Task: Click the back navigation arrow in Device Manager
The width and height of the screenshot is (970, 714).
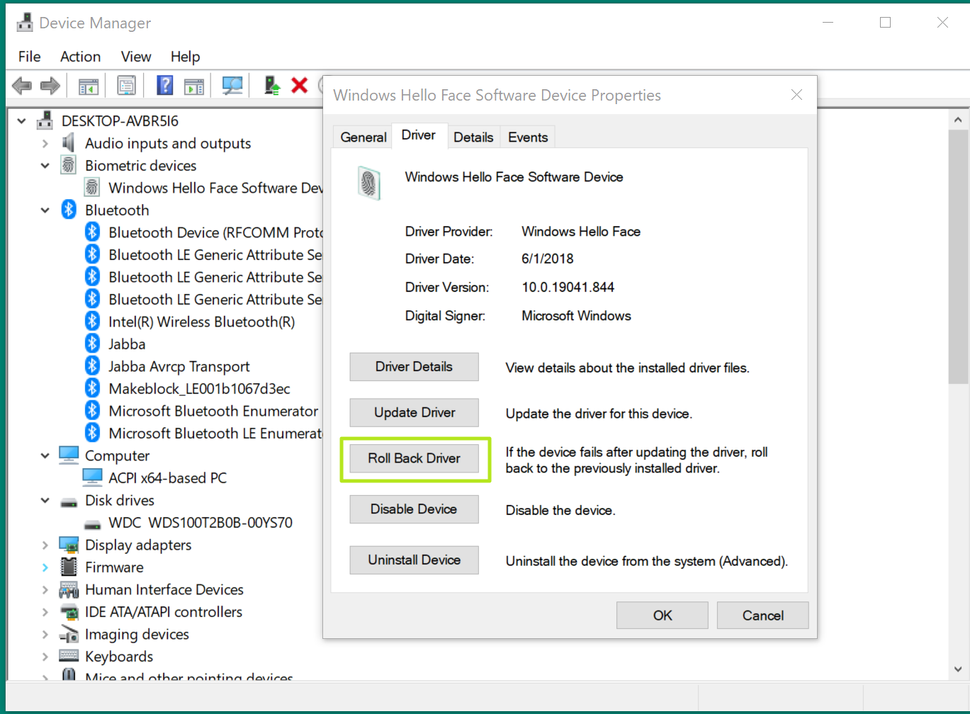Action: tap(22, 85)
